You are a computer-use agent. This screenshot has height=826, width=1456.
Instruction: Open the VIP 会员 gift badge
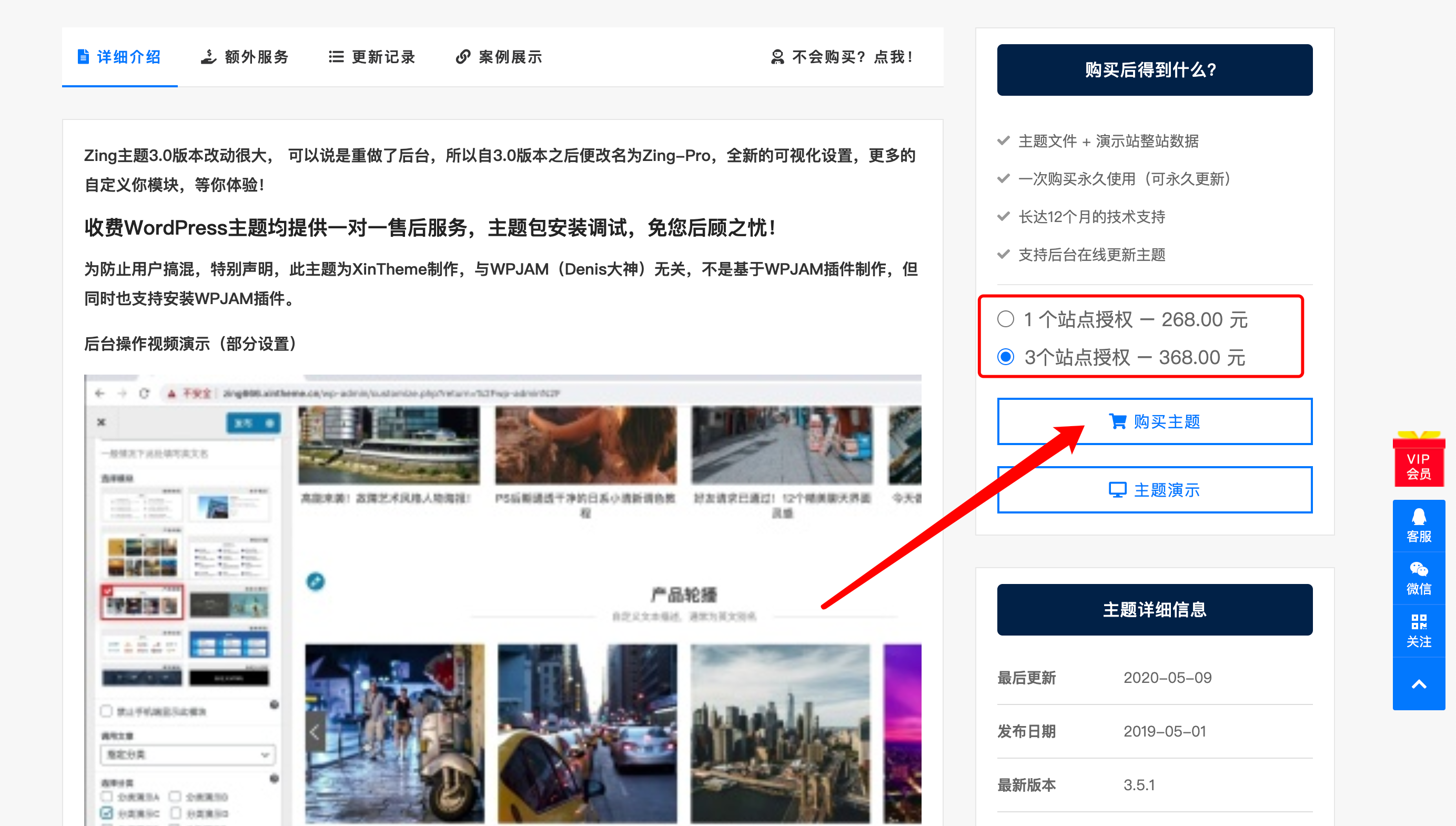click(x=1419, y=459)
